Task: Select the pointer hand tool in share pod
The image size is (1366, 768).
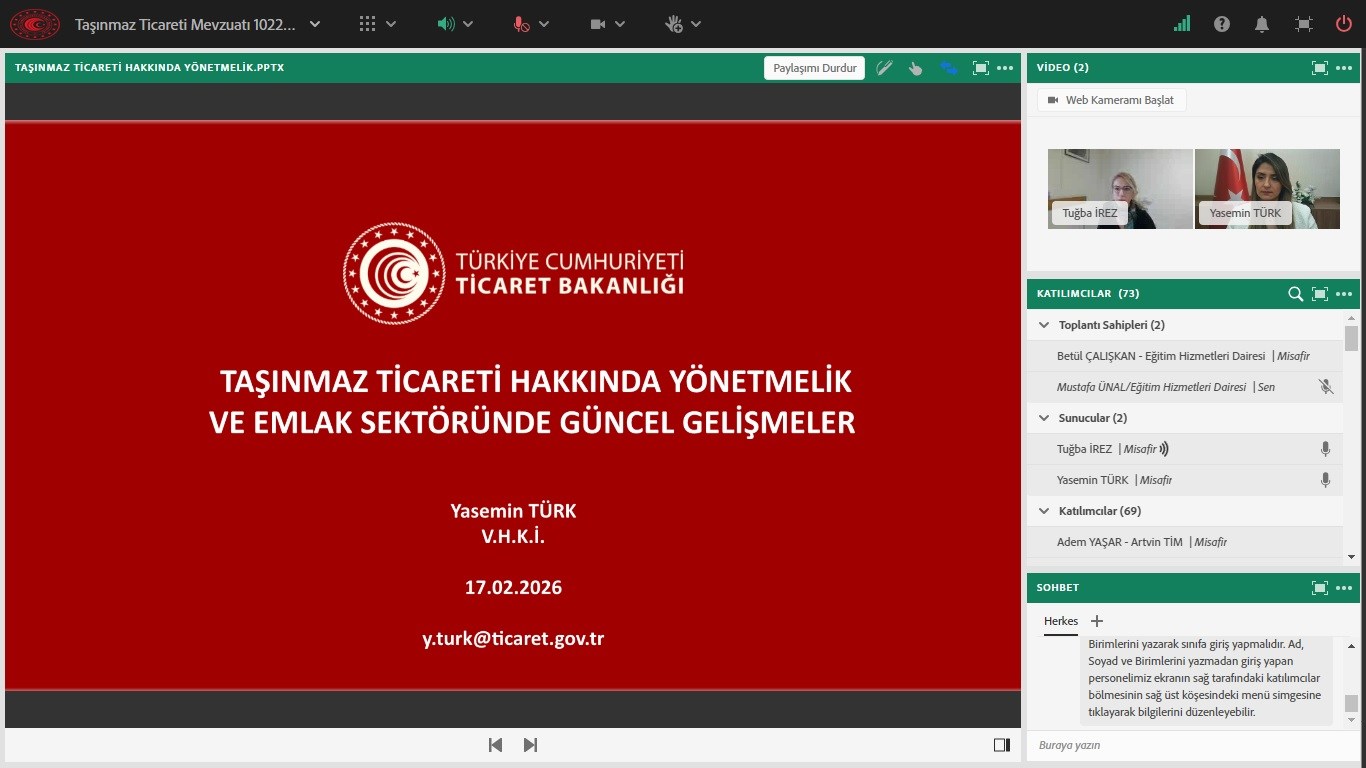Action: point(915,68)
